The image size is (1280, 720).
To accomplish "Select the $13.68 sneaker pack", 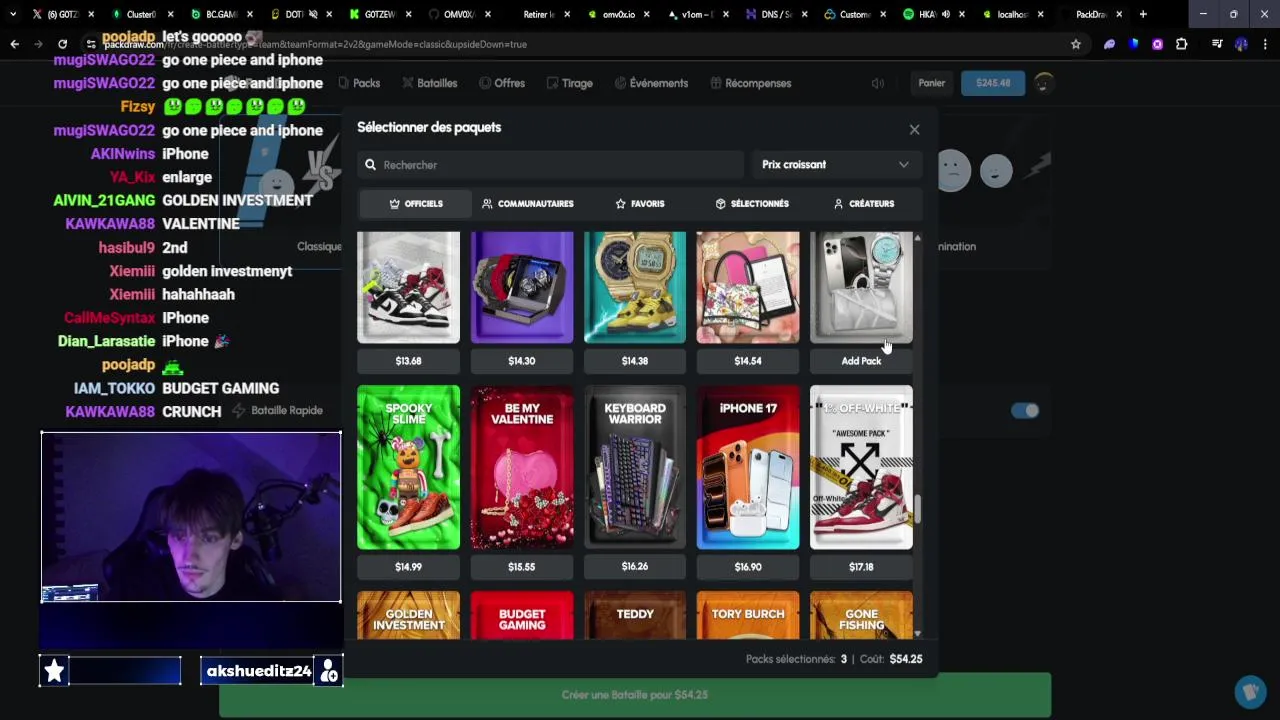I will 408,288.
